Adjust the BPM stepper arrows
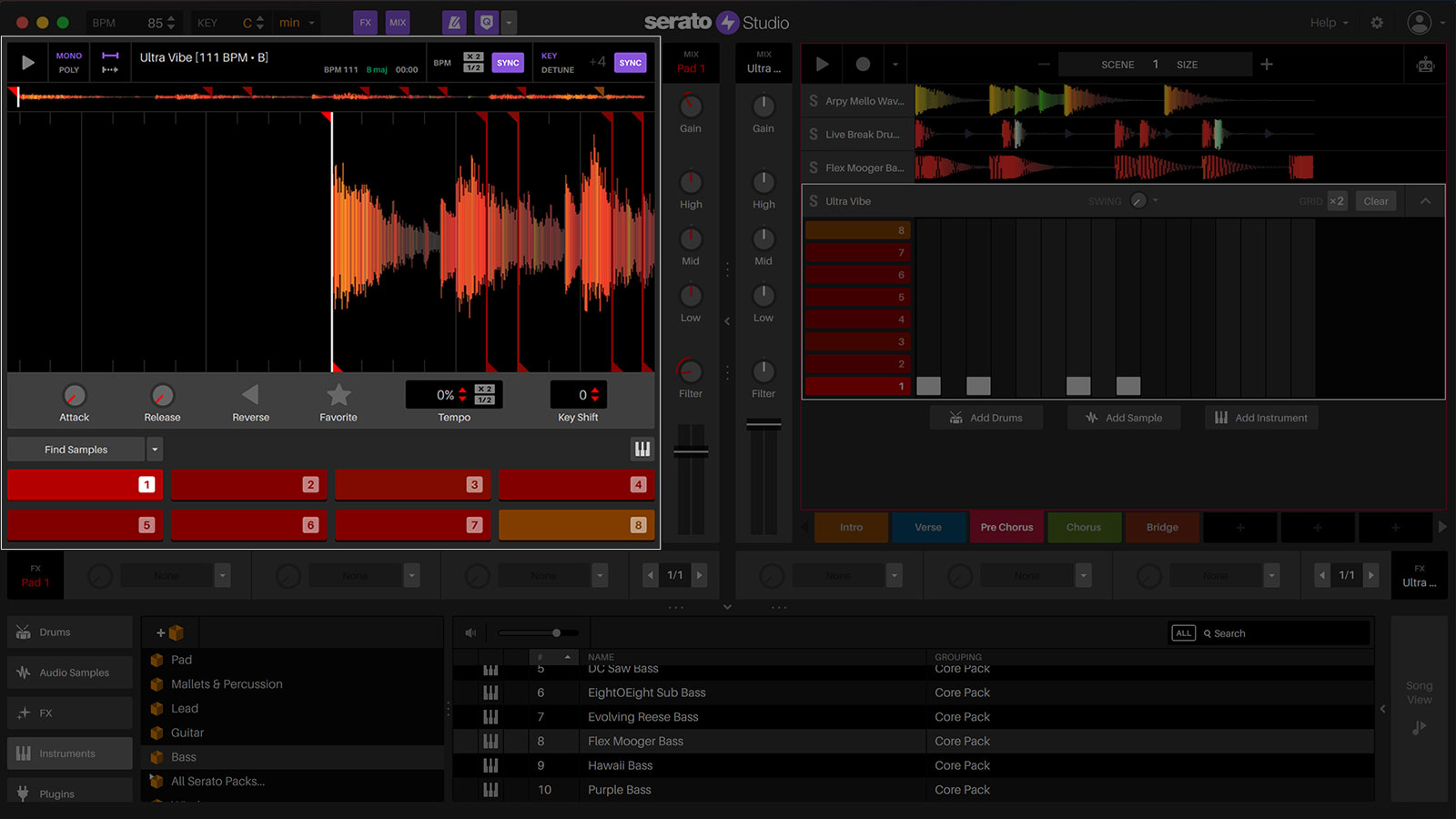This screenshot has width=1456, height=819. (x=171, y=23)
